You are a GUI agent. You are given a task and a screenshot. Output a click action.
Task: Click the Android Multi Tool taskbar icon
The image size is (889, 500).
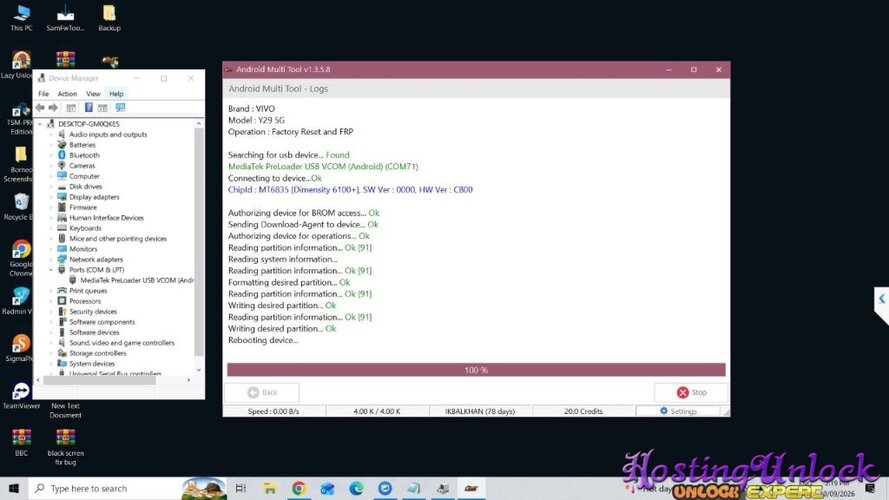click(x=471, y=488)
